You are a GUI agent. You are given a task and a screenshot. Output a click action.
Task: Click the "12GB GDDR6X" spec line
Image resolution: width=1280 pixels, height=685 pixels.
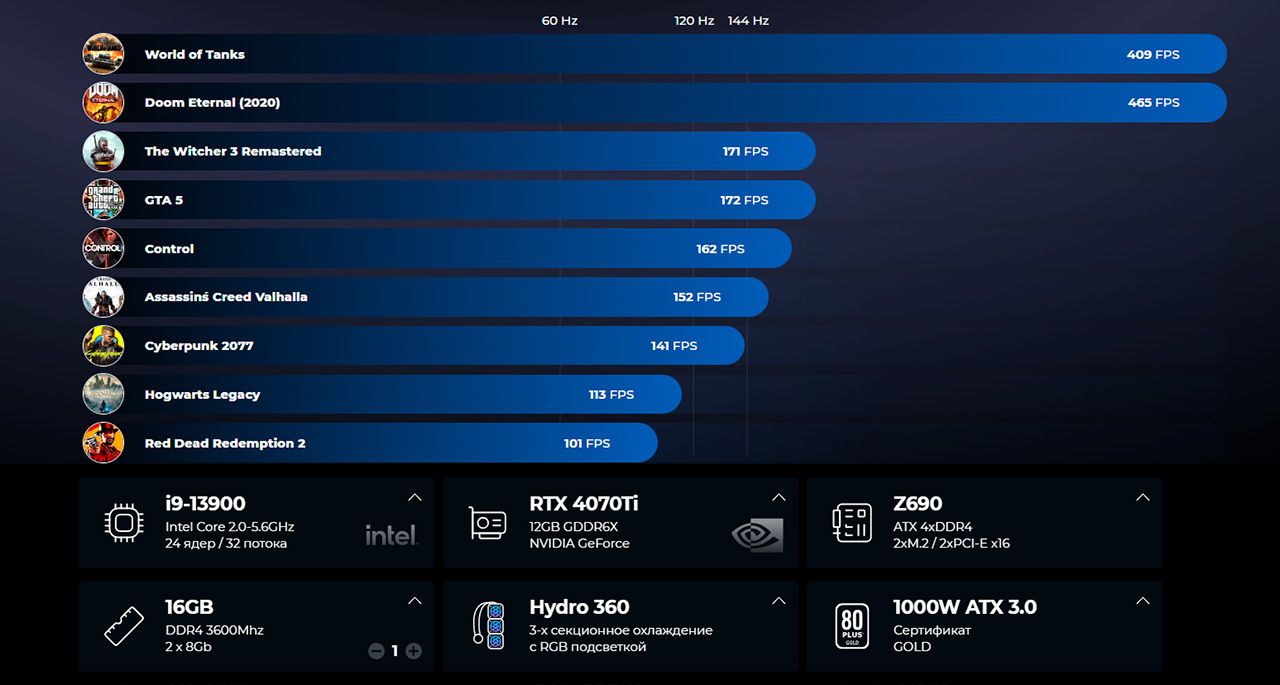click(x=574, y=527)
